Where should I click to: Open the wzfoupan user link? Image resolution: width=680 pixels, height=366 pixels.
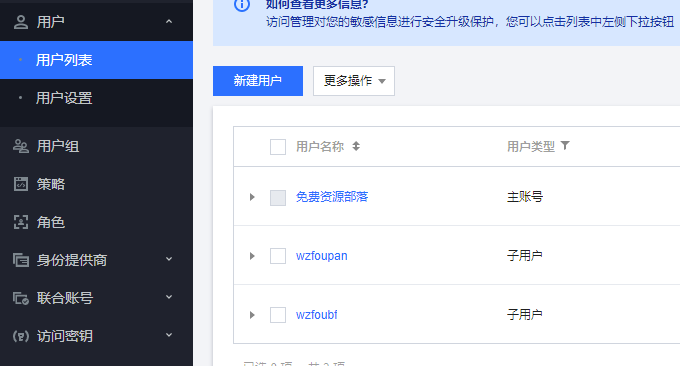321,256
